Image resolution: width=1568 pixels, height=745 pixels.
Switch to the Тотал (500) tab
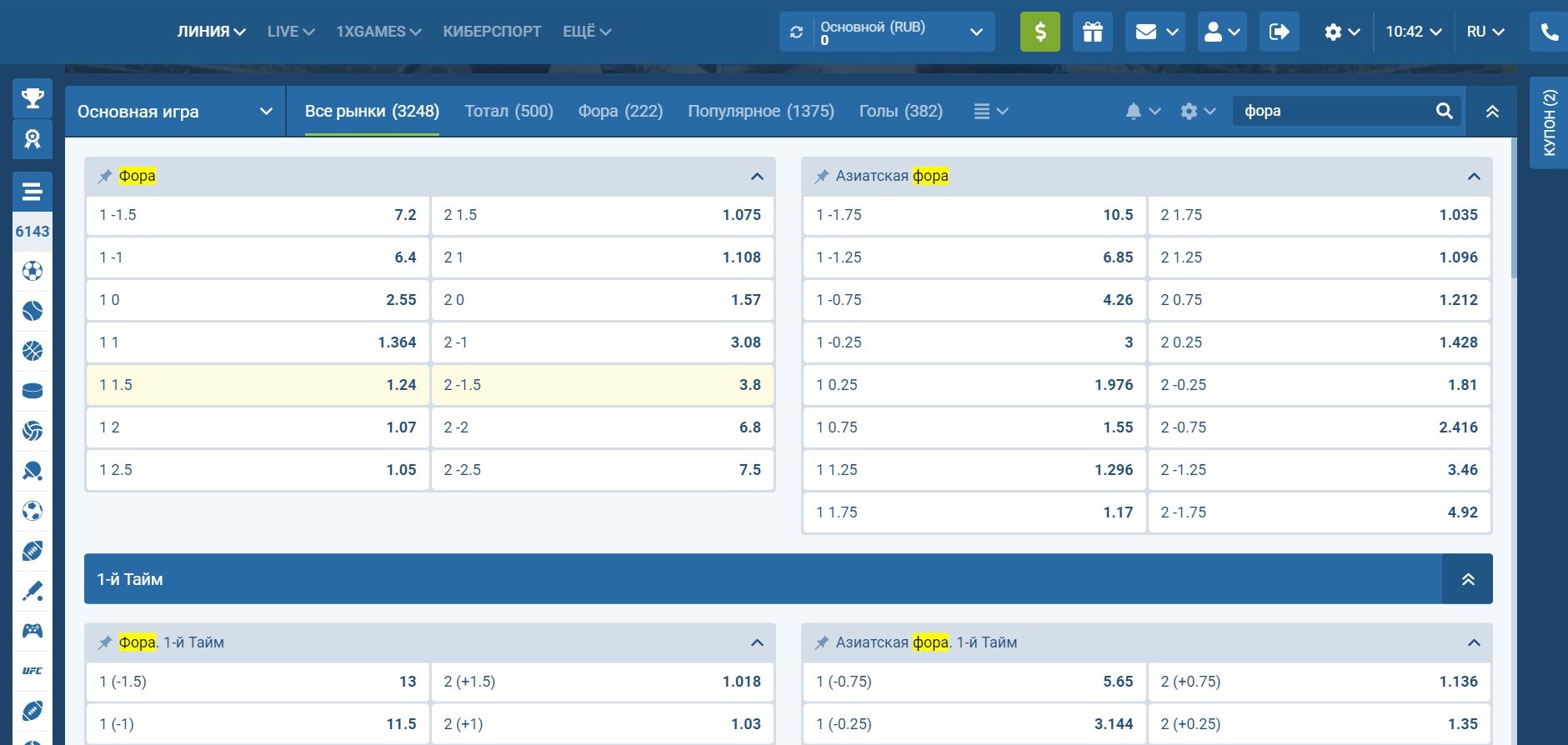coord(508,111)
